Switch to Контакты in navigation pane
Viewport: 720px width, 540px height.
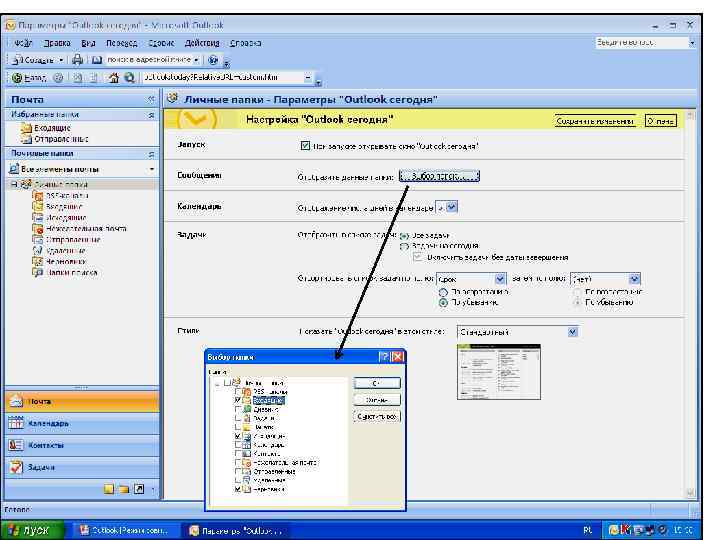pyautogui.click(x=82, y=445)
